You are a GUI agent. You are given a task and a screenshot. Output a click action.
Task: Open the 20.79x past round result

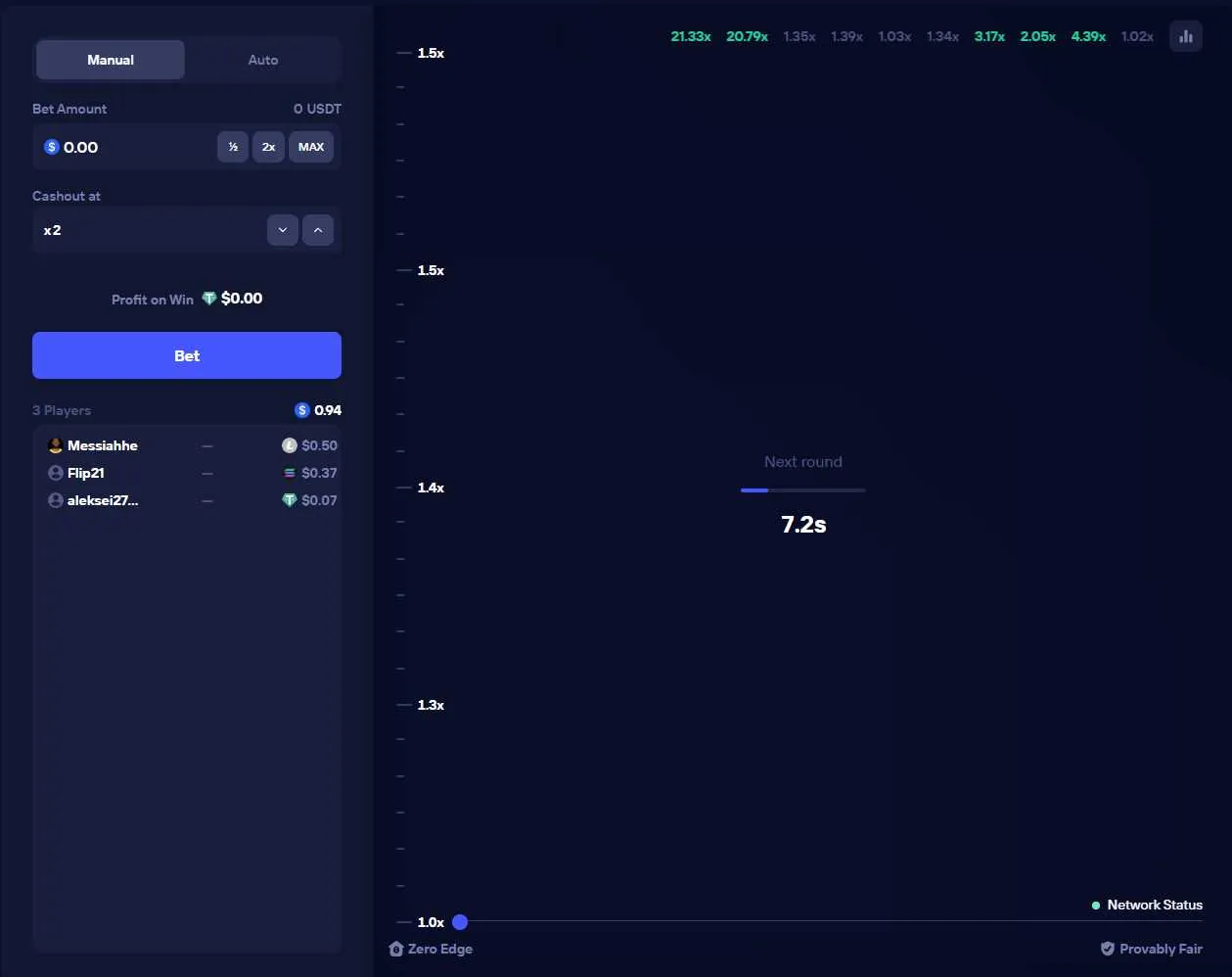click(x=748, y=36)
